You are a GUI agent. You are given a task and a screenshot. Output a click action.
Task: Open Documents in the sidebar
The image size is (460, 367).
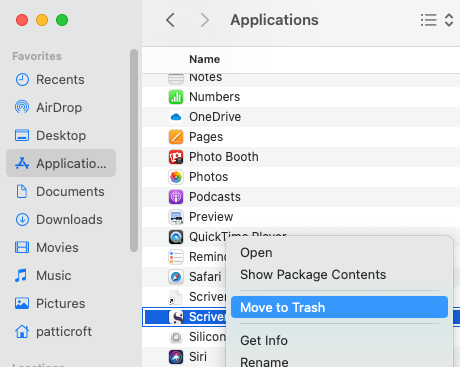[x=60, y=192]
